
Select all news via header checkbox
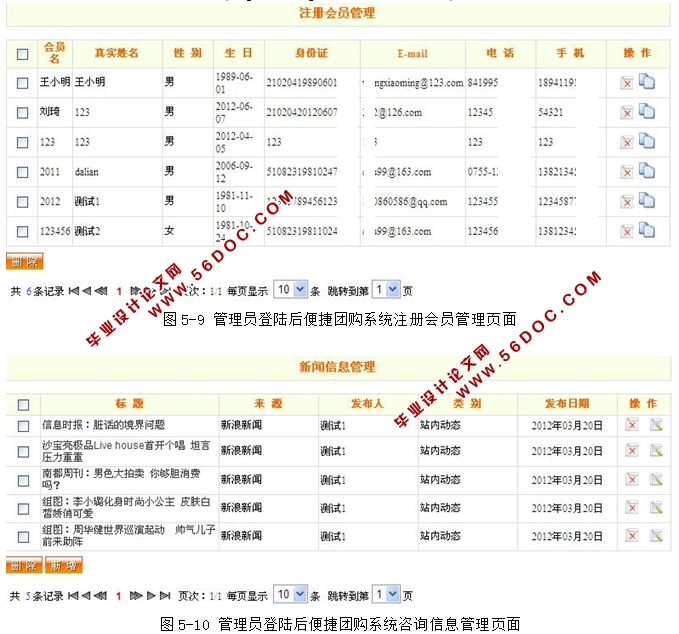point(22,404)
